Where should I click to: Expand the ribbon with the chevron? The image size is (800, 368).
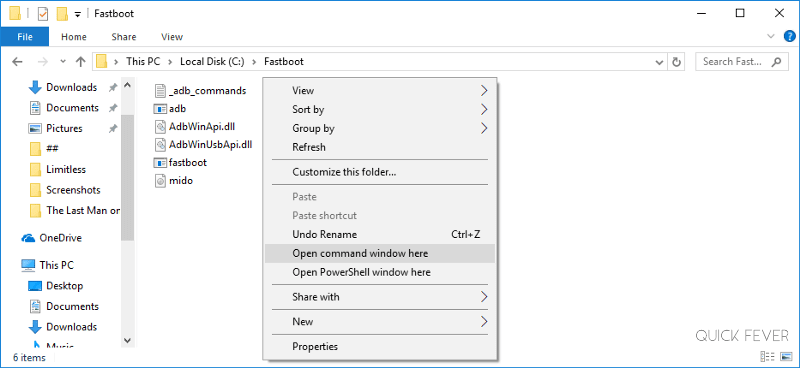point(771,36)
